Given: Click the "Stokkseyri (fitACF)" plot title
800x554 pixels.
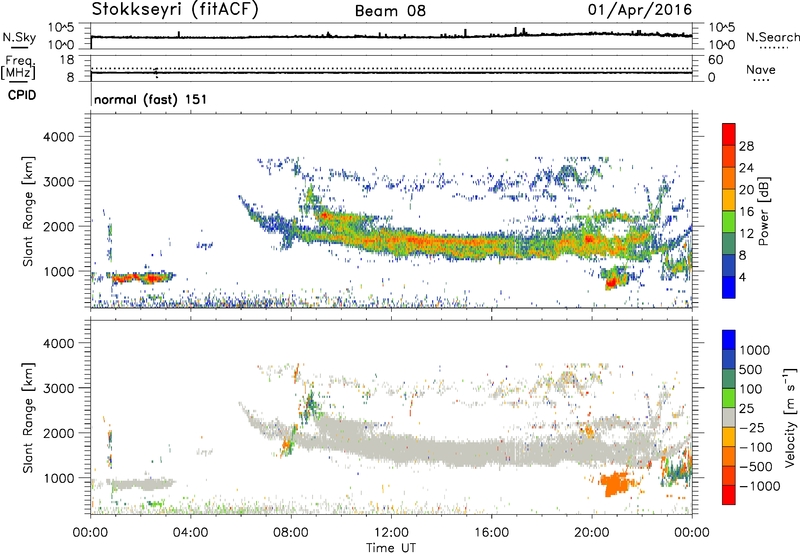Looking at the screenshot, I should [x=175, y=10].
